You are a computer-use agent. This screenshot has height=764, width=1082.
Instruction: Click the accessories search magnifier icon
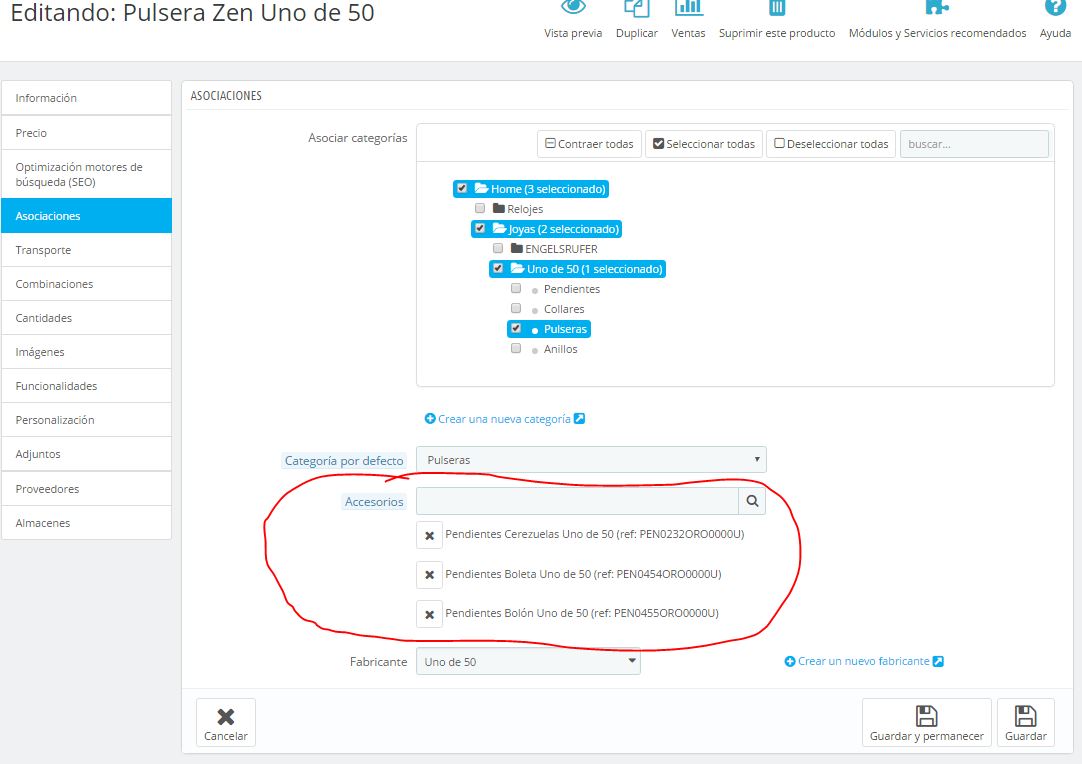tap(752, 502)
